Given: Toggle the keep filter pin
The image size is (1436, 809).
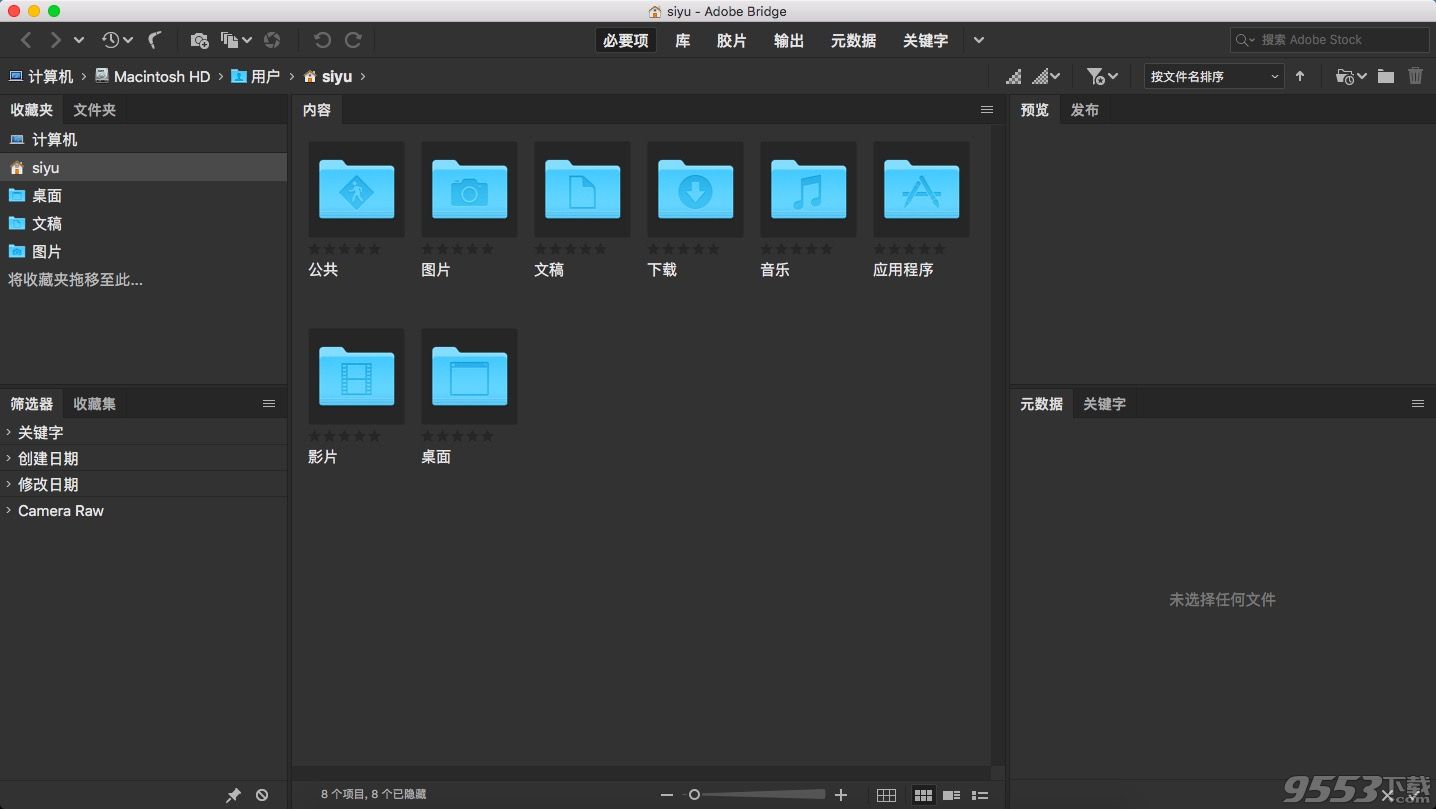Looking at the screenshot, I should coord(233,795).
